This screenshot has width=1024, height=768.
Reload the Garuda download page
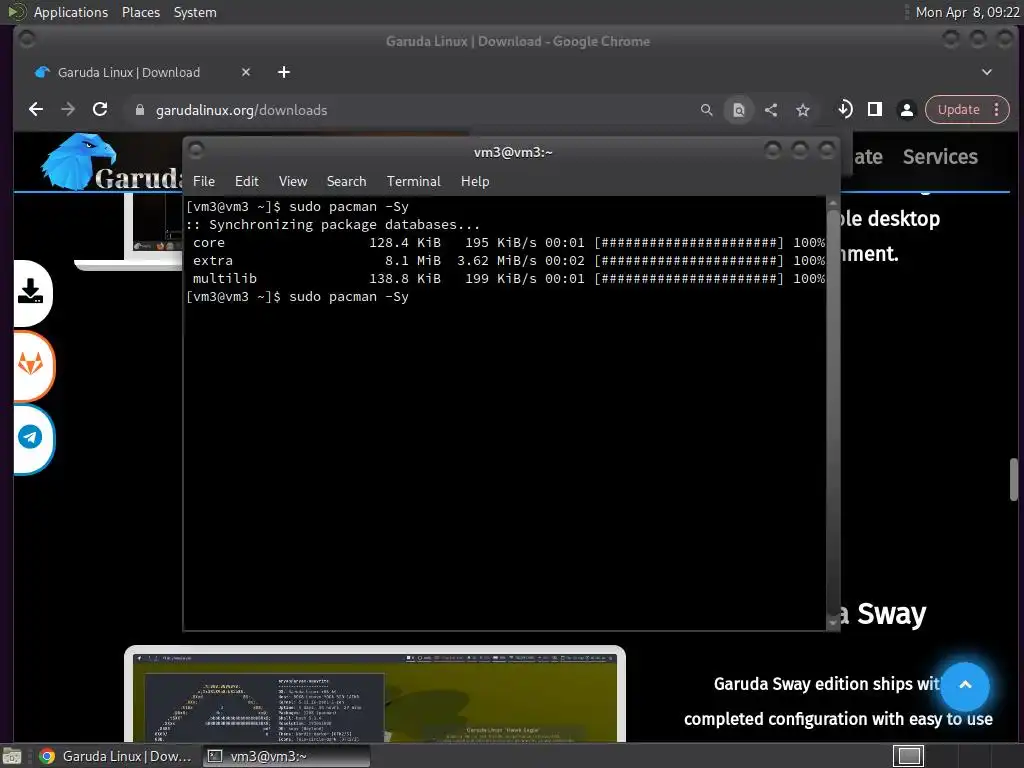(100, 110)
